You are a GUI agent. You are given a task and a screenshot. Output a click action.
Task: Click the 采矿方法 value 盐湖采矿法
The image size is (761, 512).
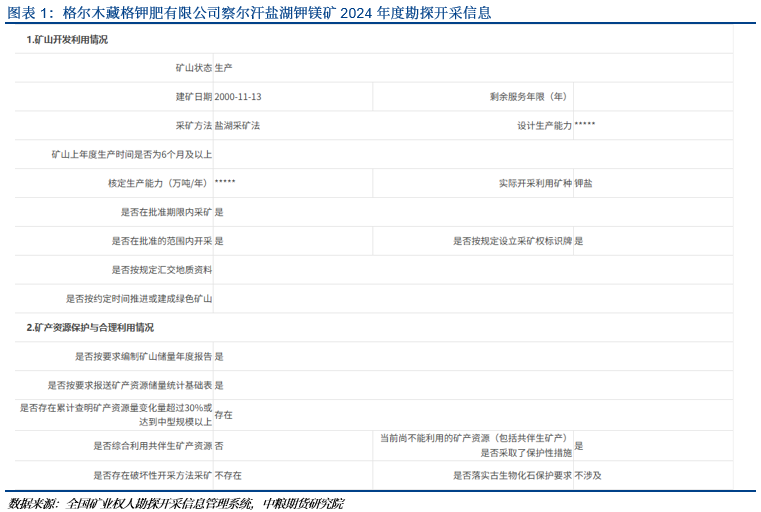point(238,126)
